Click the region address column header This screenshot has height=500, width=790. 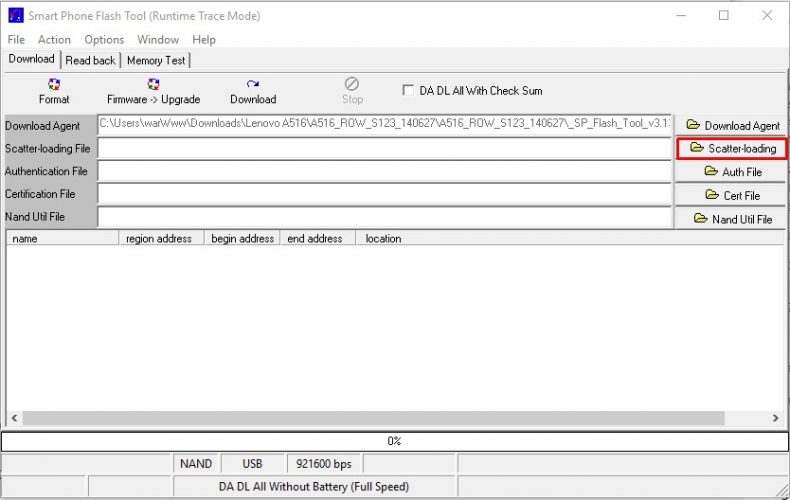(161, 238)
